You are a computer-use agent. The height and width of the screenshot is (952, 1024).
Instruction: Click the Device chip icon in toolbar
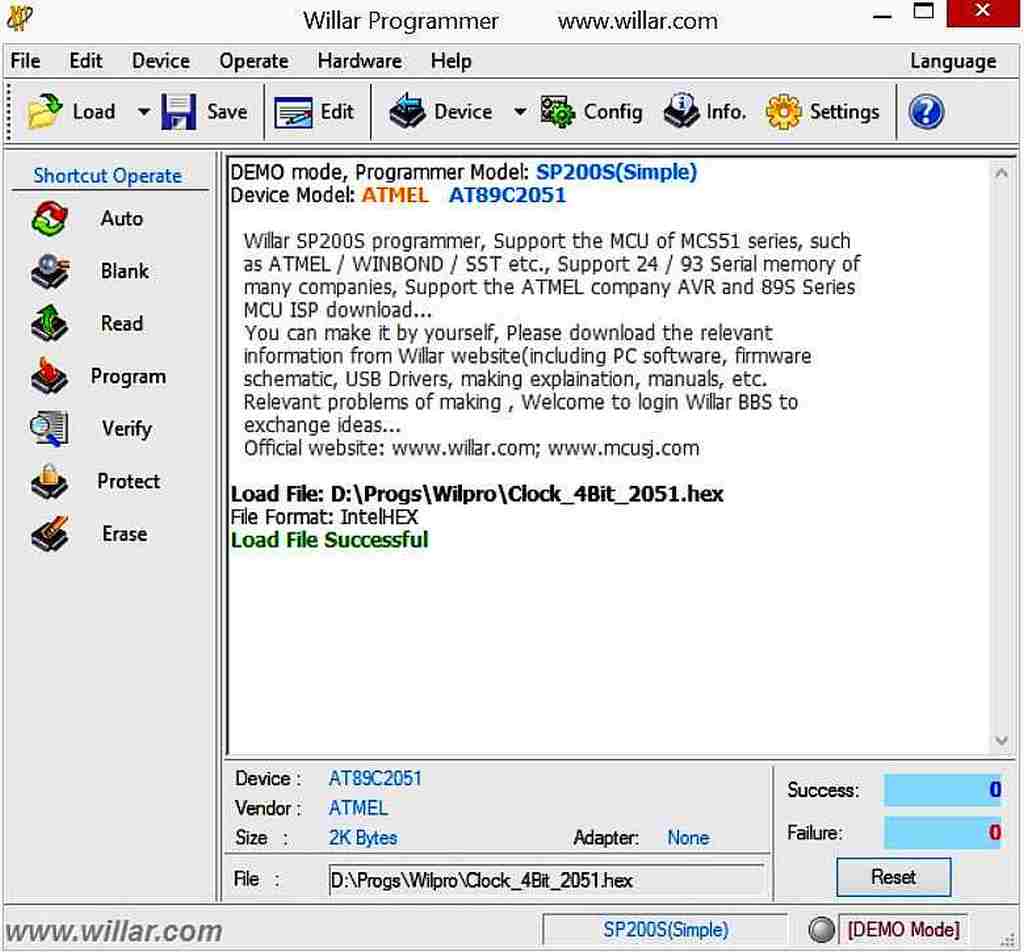(407, 111)
